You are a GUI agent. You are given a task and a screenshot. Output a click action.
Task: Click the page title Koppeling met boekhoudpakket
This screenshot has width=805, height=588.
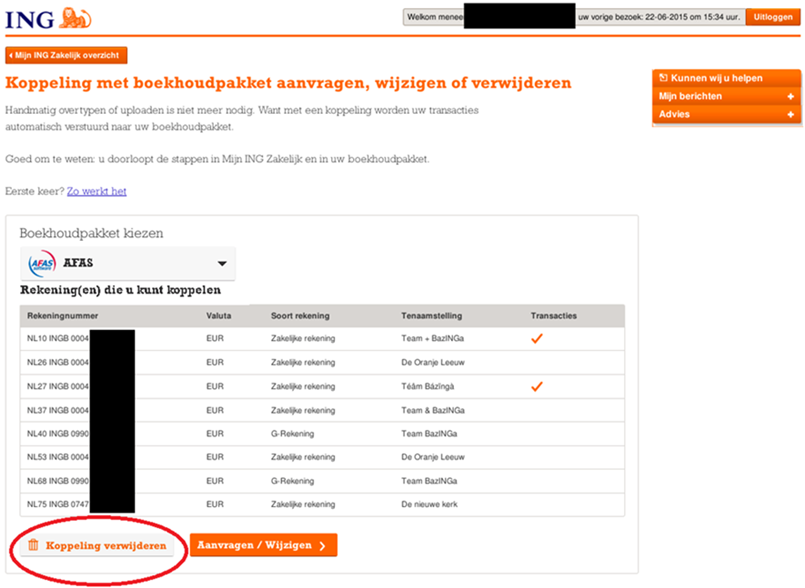[x=288, y=83]
